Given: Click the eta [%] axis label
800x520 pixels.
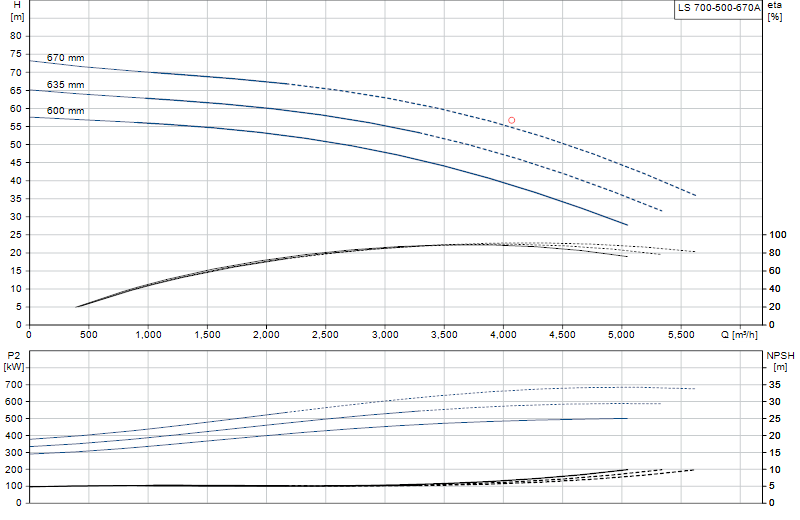Looking at the screenshot, I should click(774, 11).
